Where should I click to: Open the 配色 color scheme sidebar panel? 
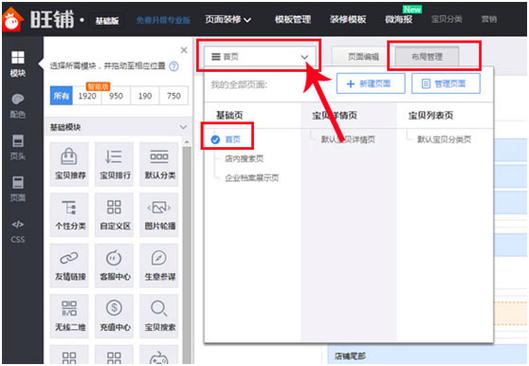[18, 106]
